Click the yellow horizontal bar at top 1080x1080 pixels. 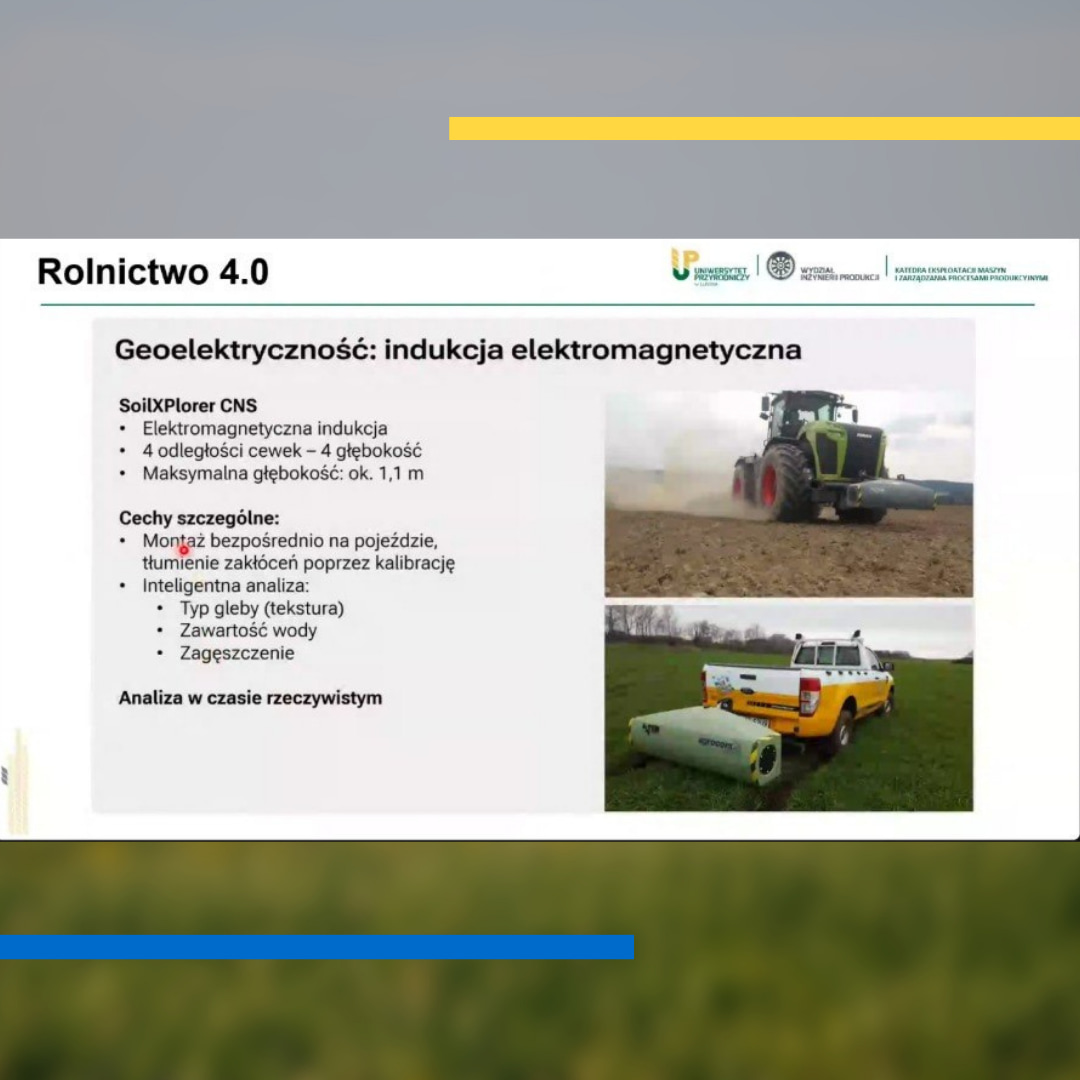point(764,128)
